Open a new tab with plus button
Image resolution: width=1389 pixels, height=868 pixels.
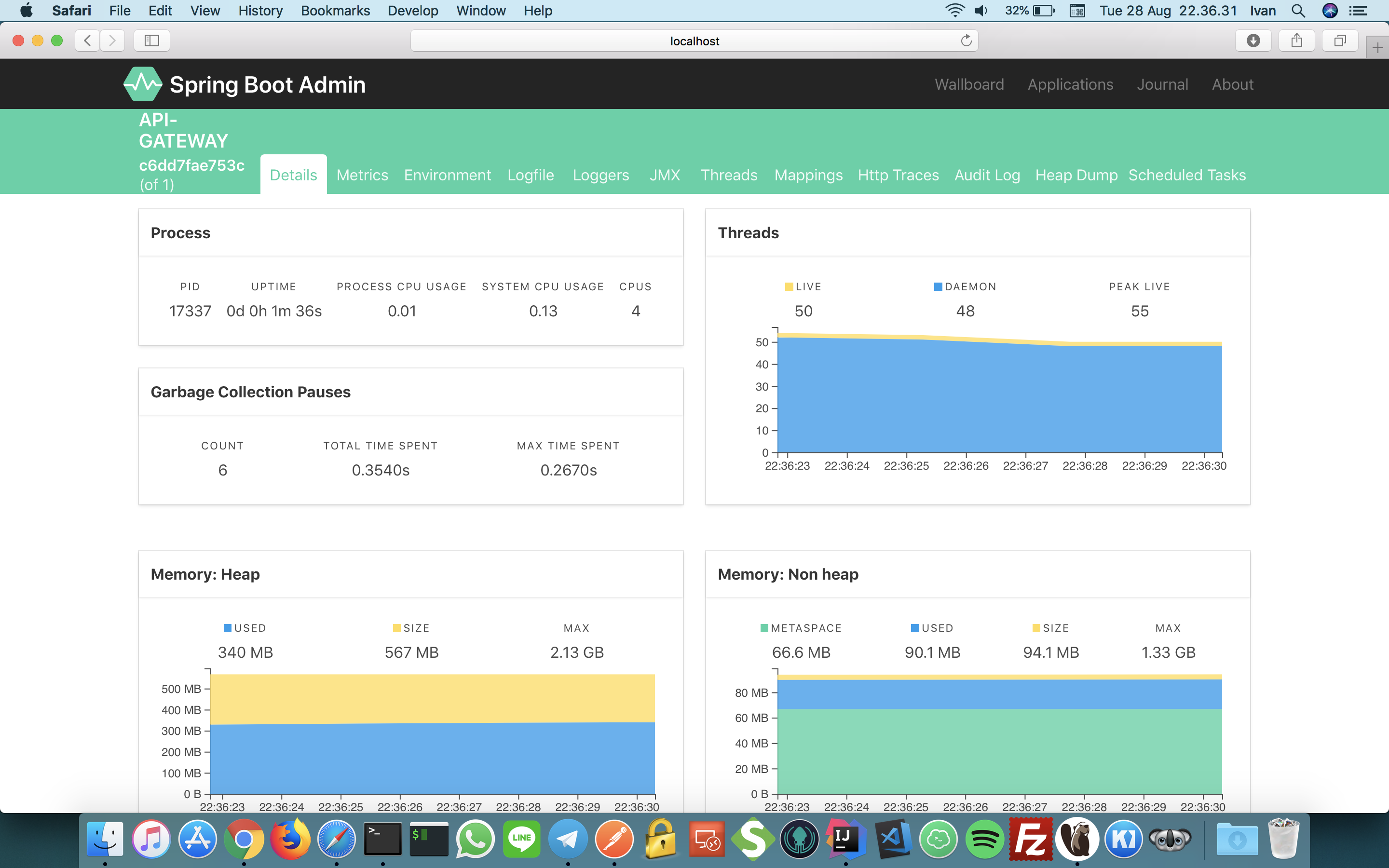pos(1377,48)
